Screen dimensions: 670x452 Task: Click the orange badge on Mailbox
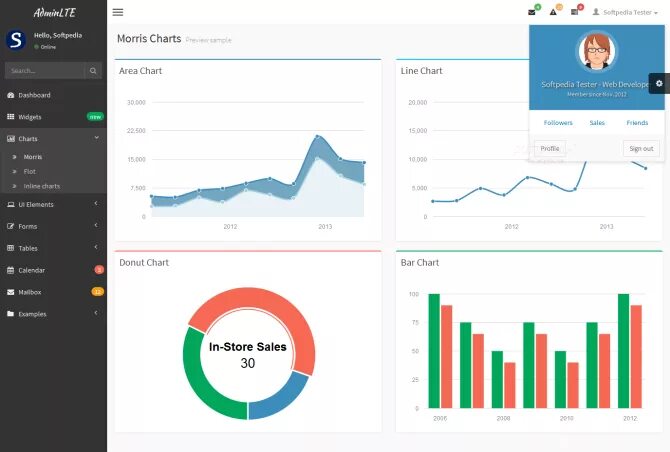point(98,291)
